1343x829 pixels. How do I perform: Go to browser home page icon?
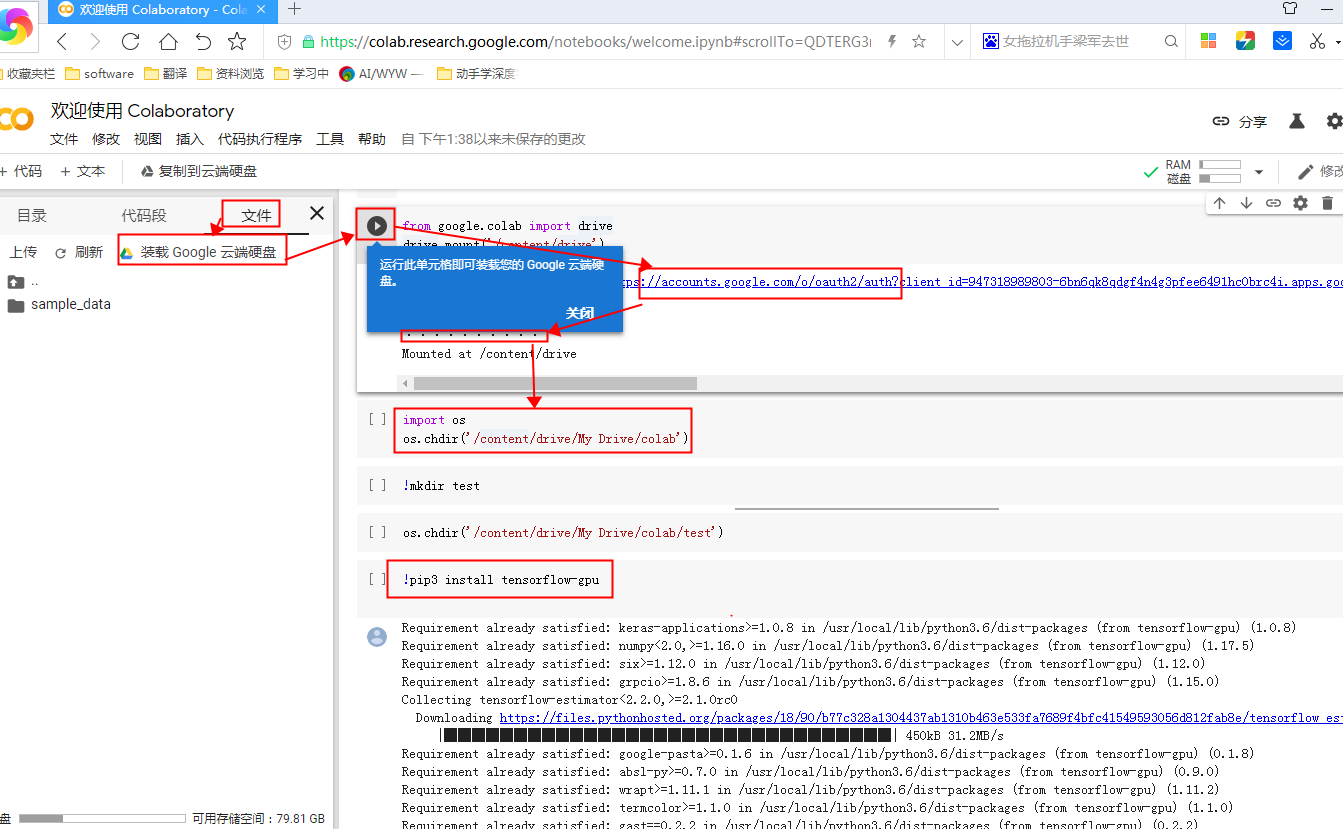[x=168, y=41]
